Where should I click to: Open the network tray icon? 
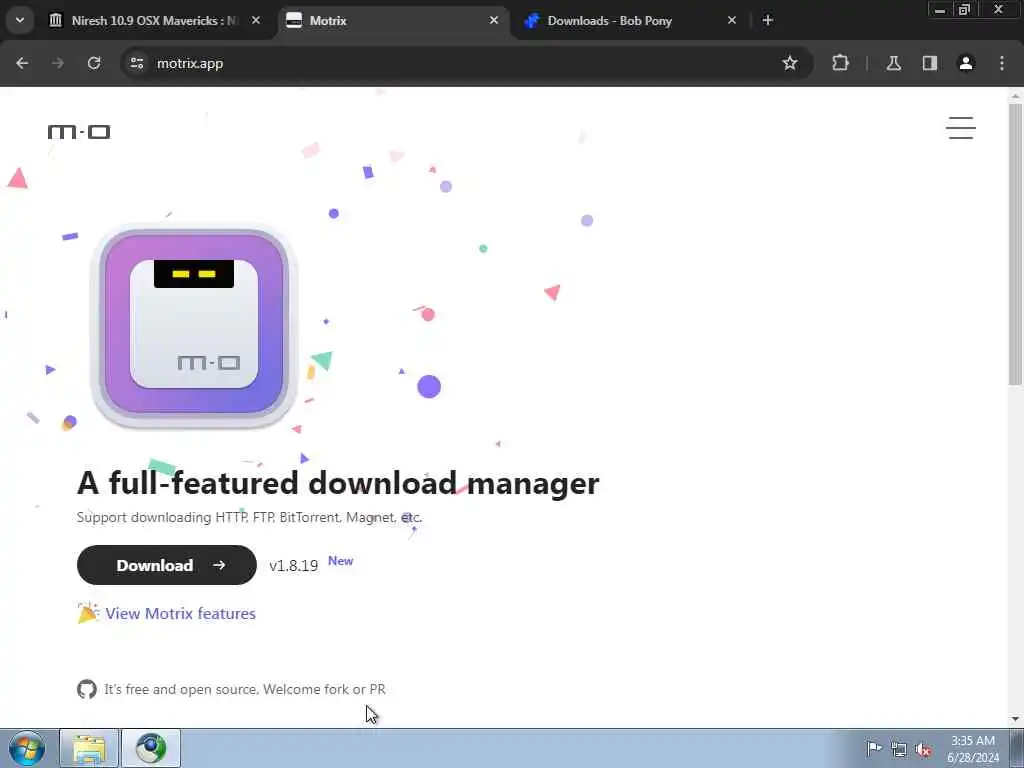pos(899,749)
